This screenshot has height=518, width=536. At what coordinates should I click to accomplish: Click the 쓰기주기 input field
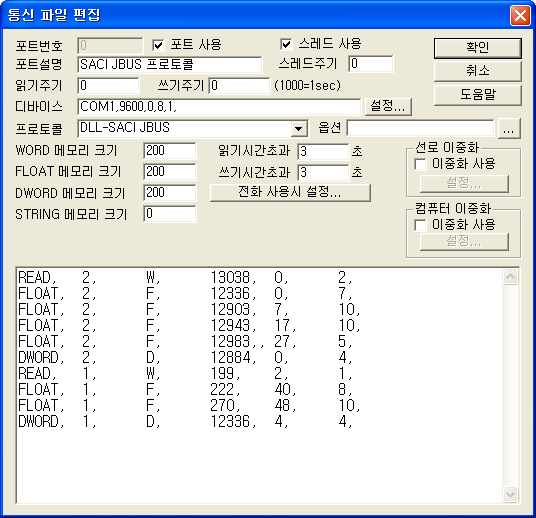pyautogui.click(x=239, y=85)
